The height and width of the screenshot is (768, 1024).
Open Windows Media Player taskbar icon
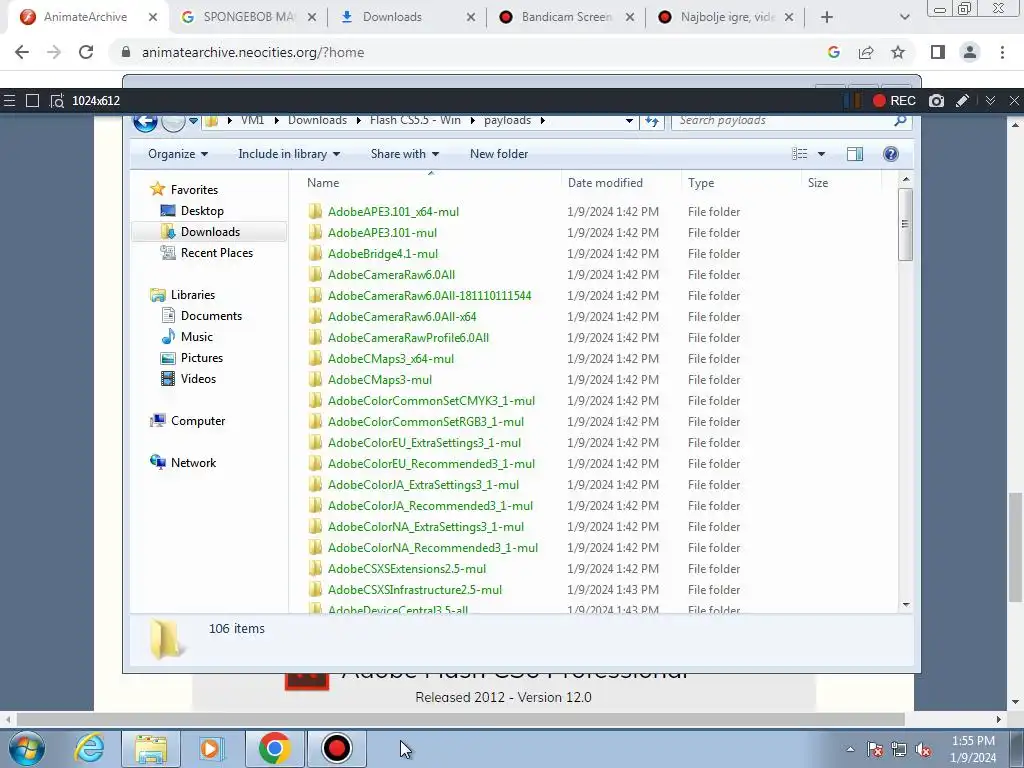coord(211,748)
